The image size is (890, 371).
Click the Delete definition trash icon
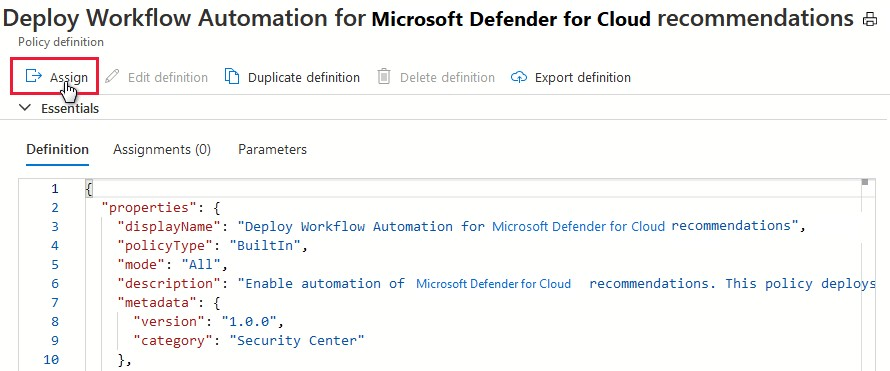point(384,77)
